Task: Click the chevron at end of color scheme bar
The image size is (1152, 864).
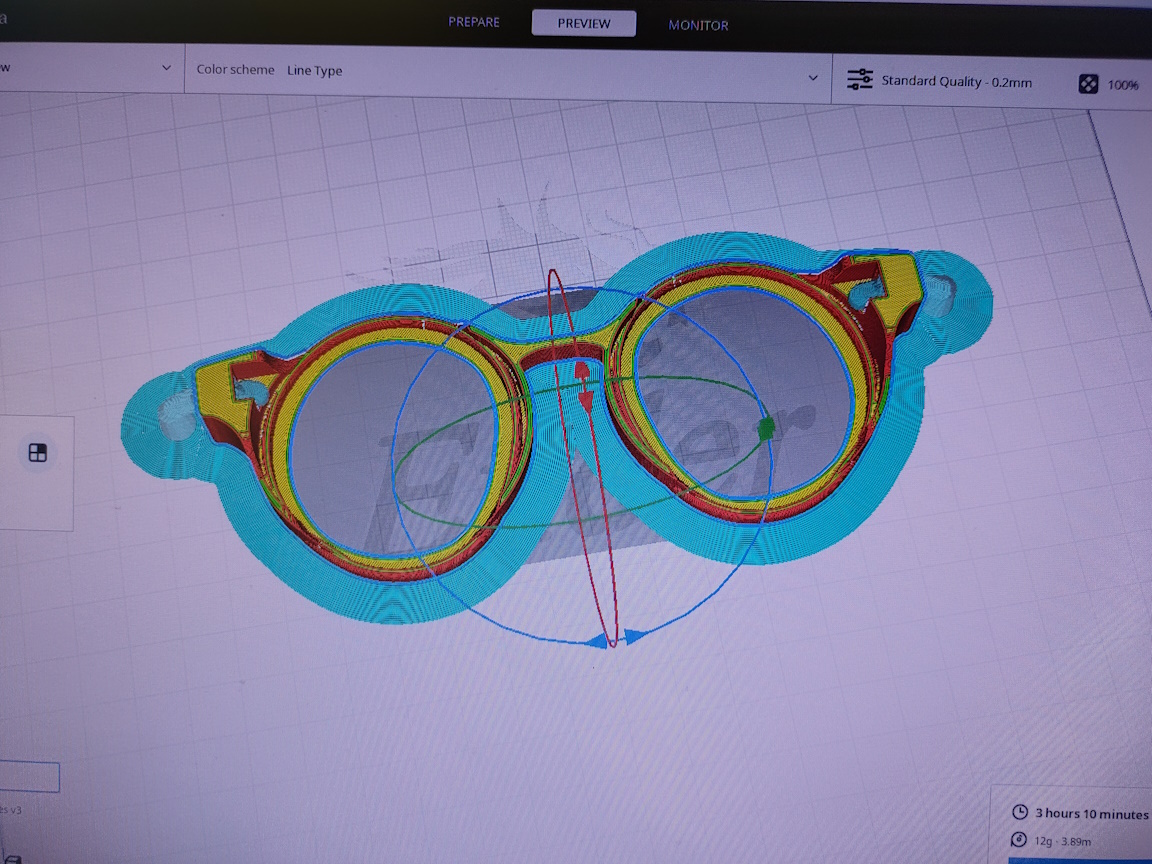Action: point(813,78)
